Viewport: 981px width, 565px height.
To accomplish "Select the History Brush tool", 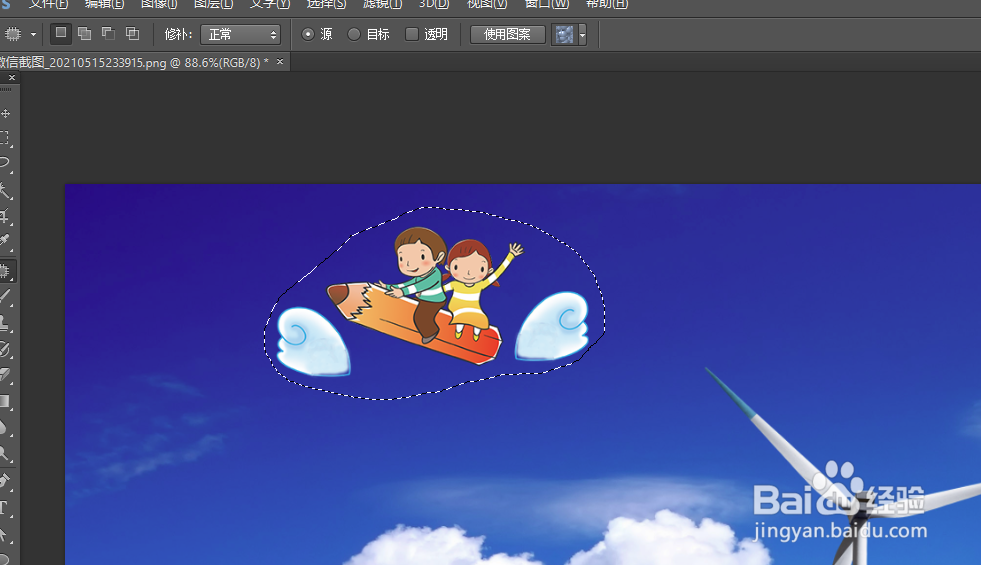I will point(5,349).
